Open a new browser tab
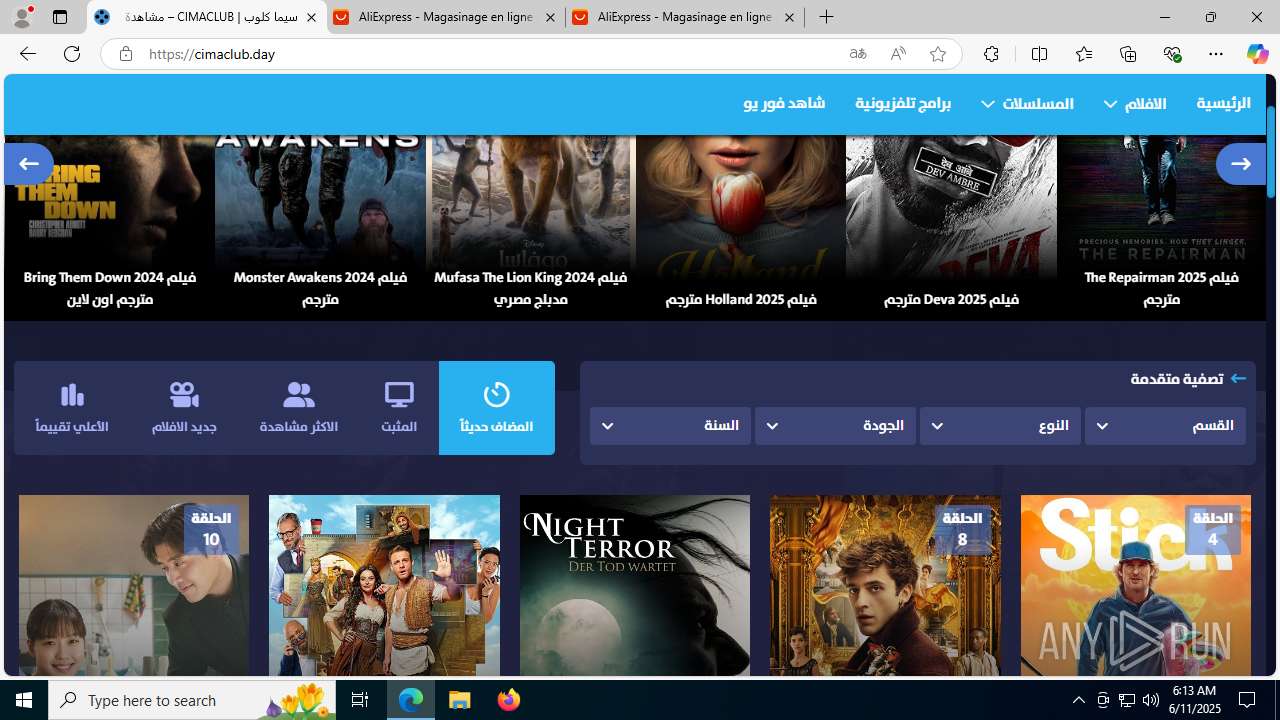This screenshot has width=1280, height=720. point(826,17)
